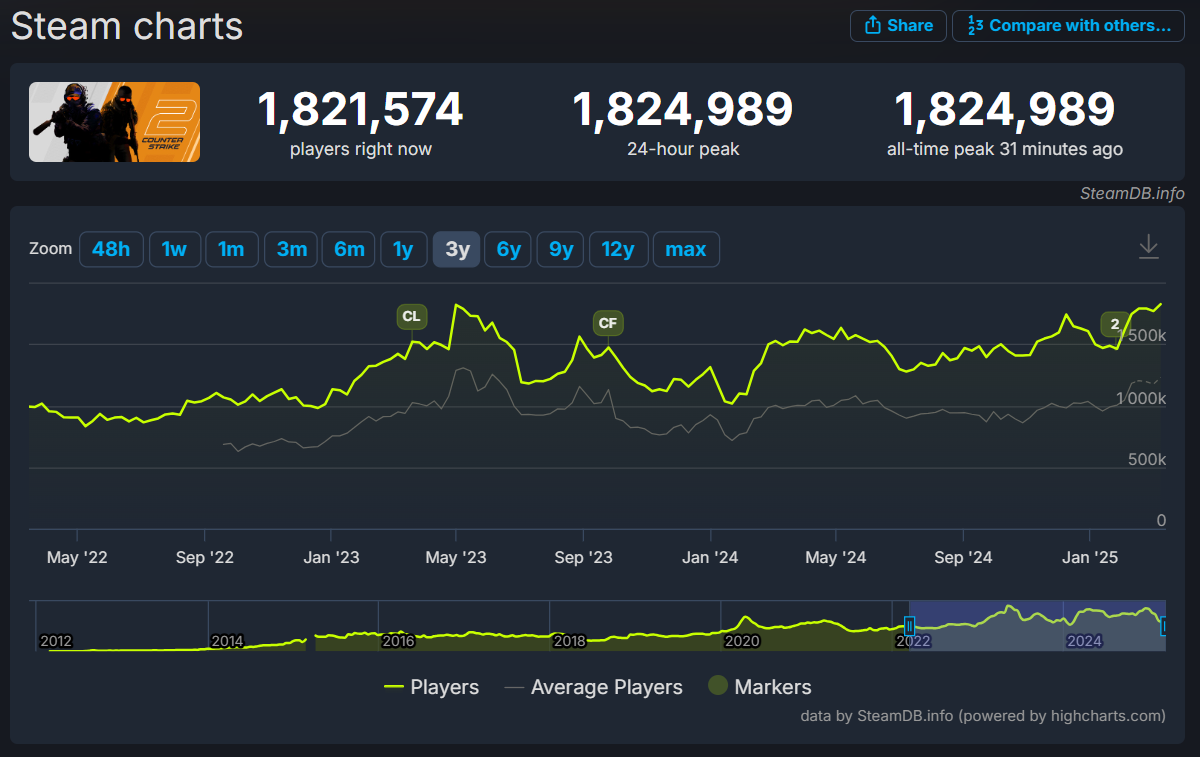Open Compare with others
Screen dimensions: 1200x757
click(x=1069, y=26)
